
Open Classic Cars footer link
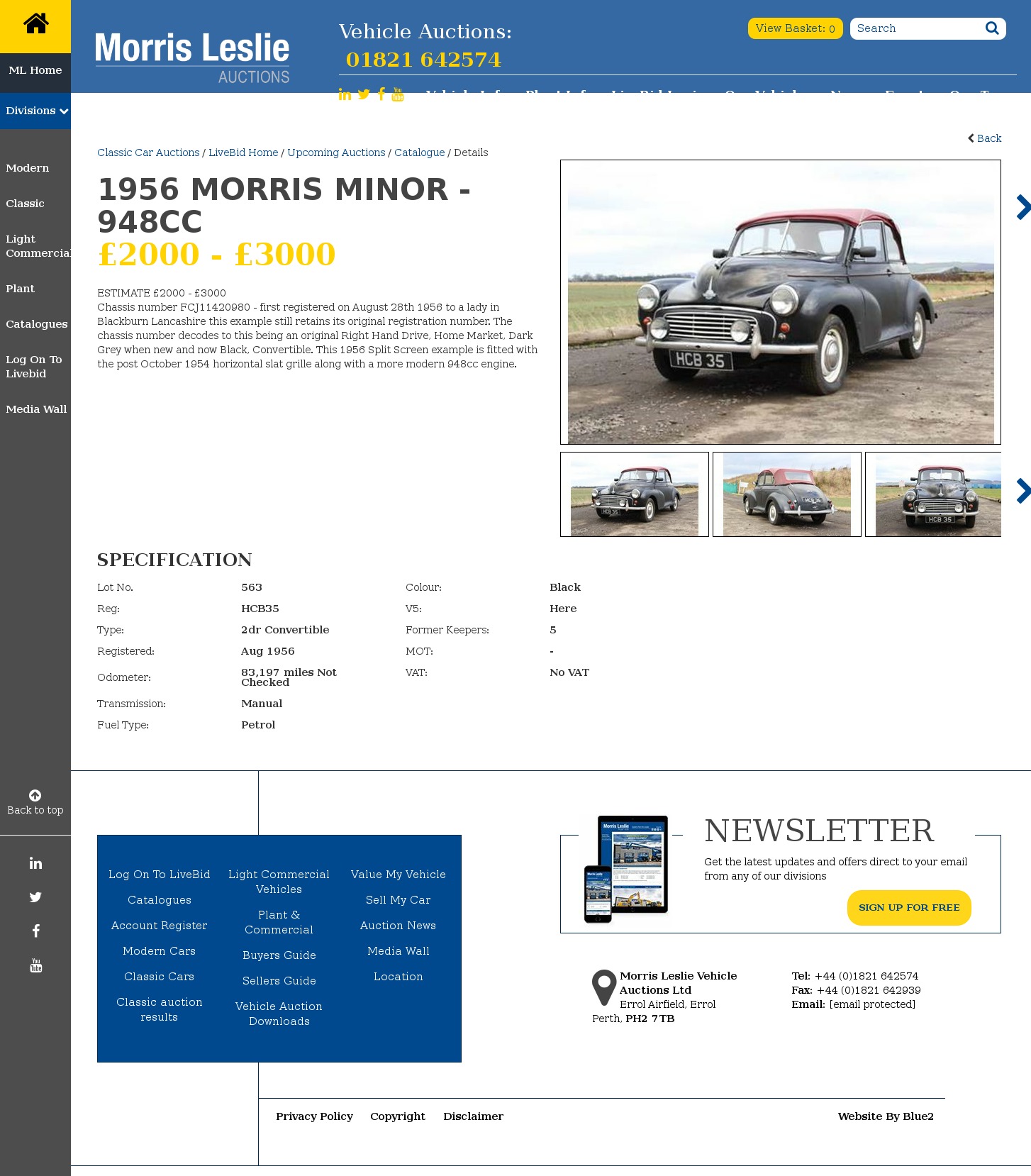pyautogui.click(x=160, y=977)
